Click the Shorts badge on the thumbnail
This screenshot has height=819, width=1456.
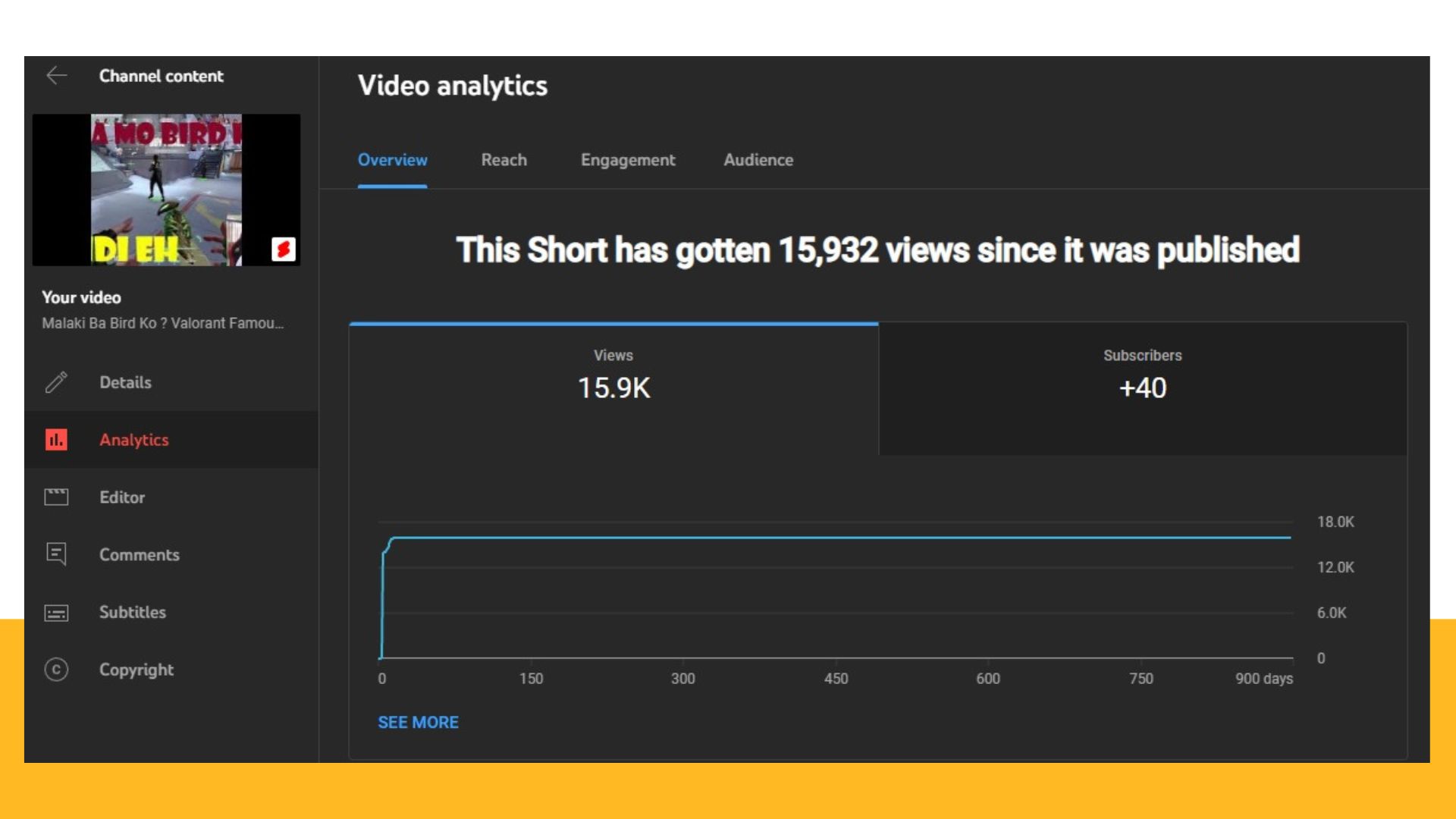tap(283, 249)
